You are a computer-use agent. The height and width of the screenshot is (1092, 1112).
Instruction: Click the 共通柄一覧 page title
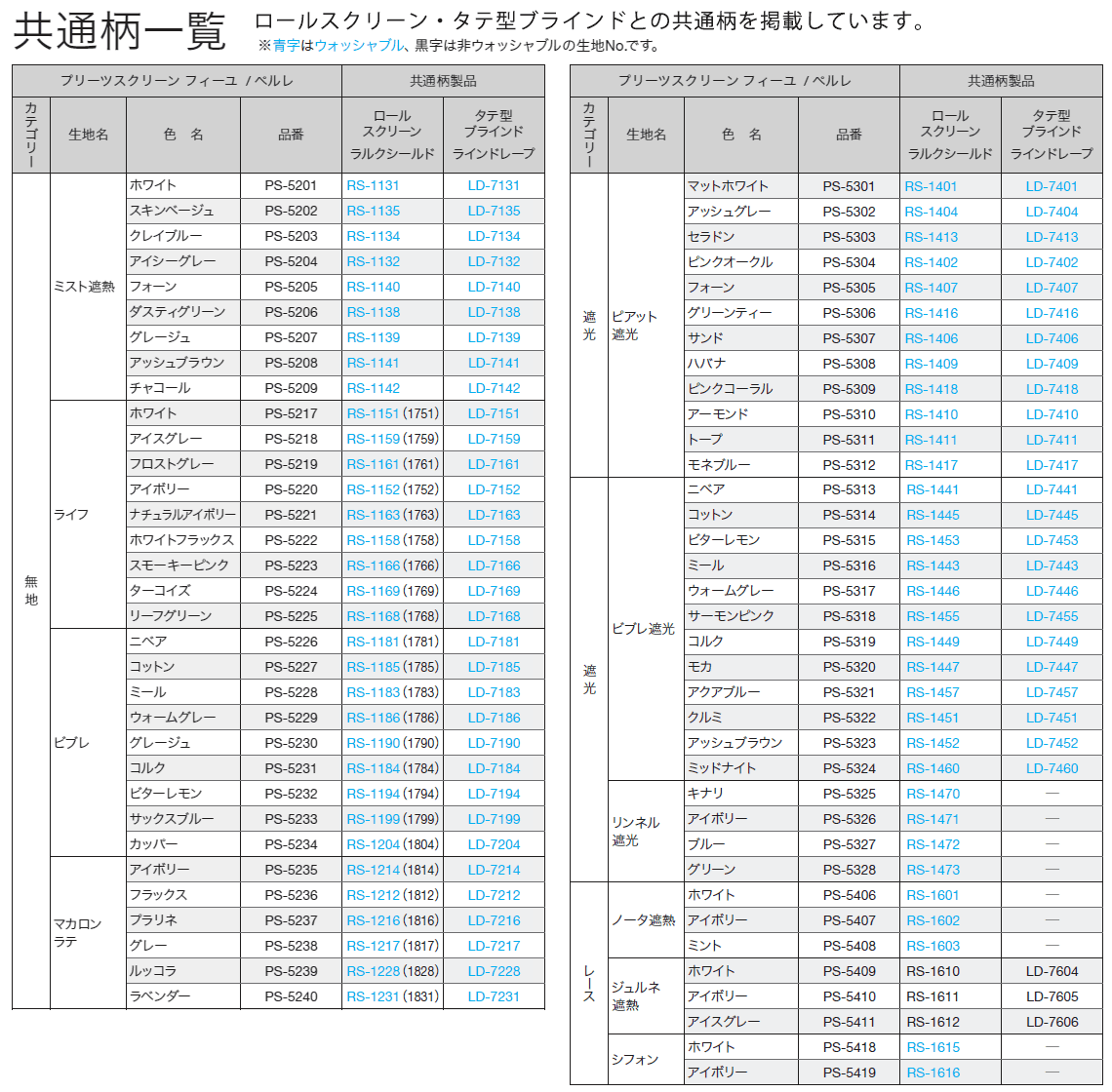(119, 32)
